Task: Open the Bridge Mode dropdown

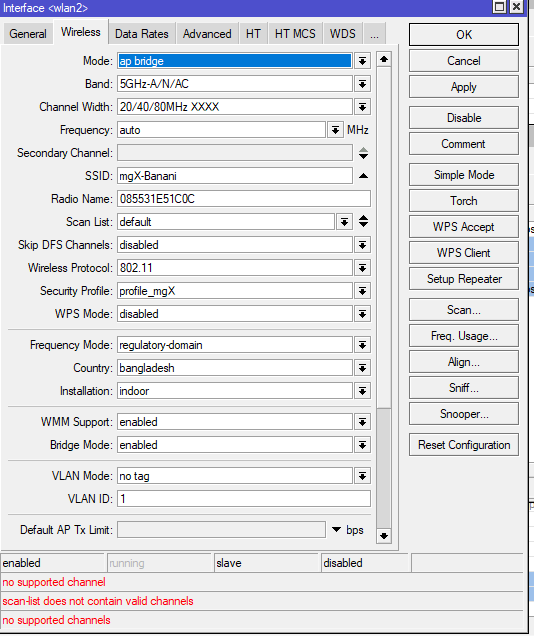Action: click(362, 445)
